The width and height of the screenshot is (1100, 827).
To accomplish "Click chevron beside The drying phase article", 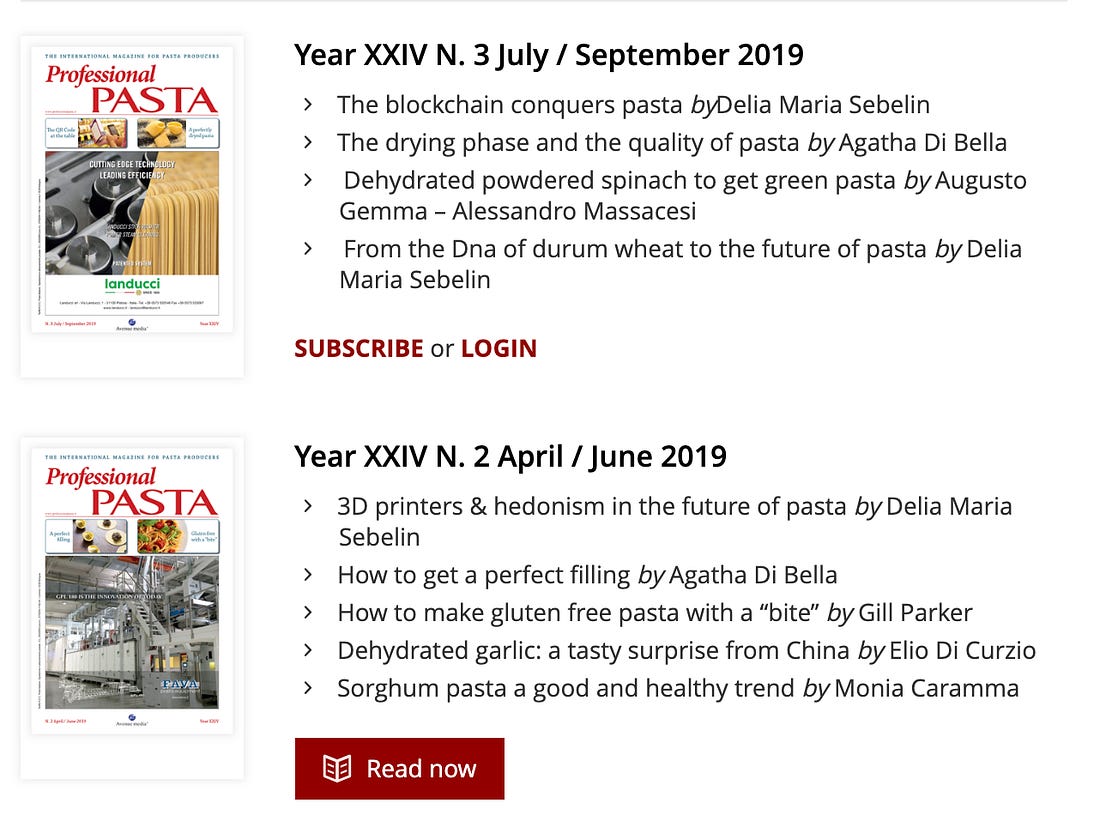I will coord(307,142).
